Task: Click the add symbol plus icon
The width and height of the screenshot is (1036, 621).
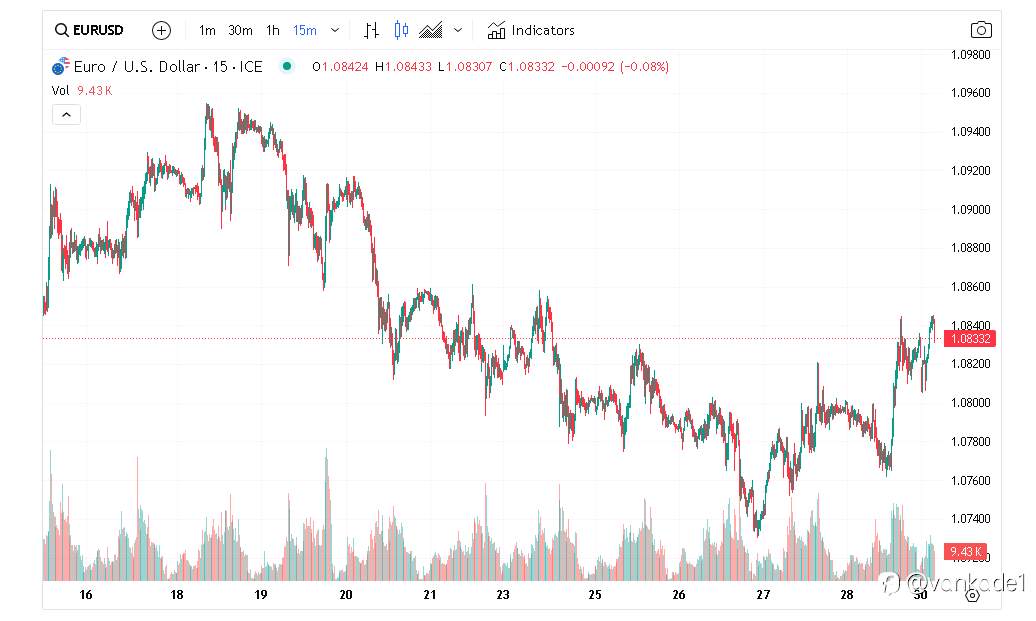Action: coord(161,30)
